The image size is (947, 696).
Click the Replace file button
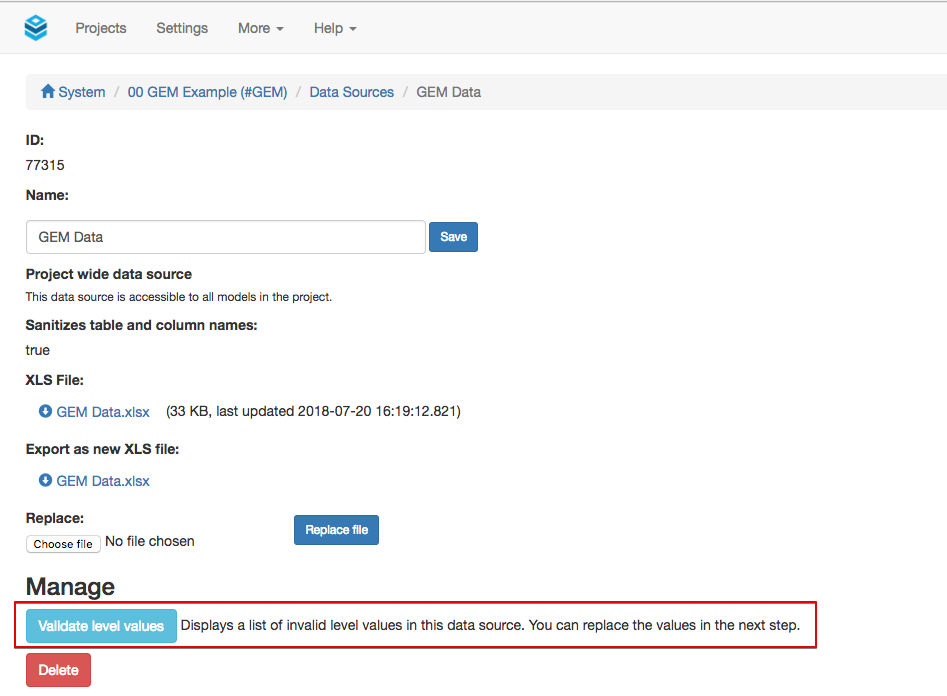click(336, 530)
